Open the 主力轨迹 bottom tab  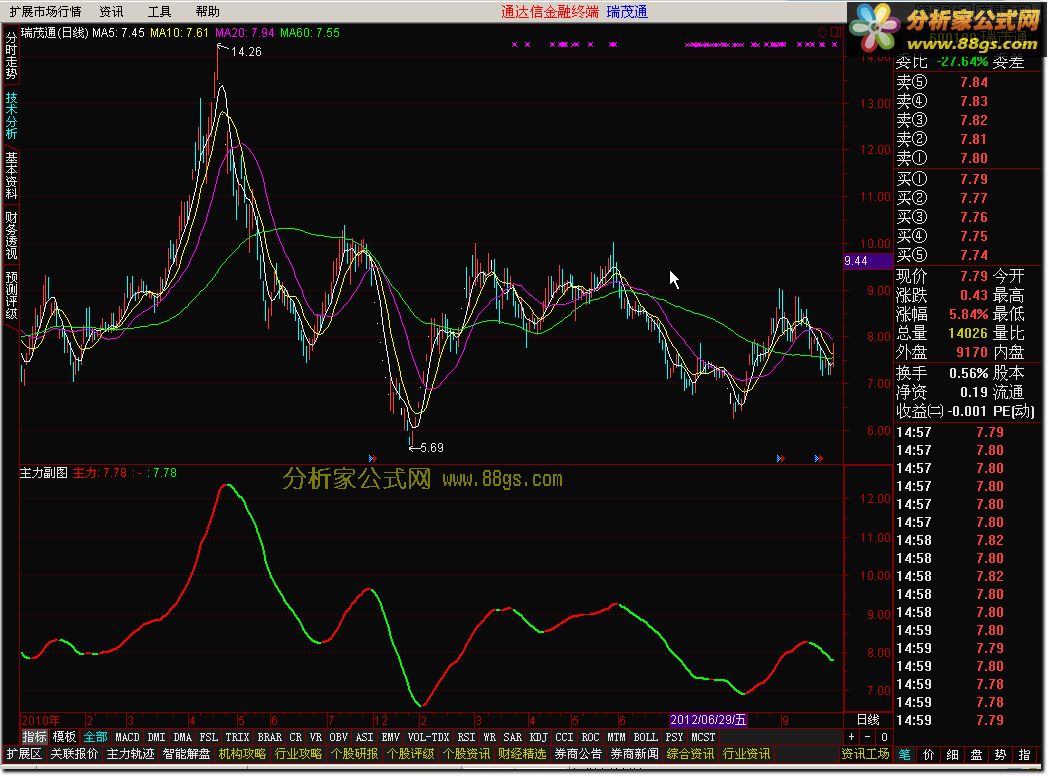point(130,755)
